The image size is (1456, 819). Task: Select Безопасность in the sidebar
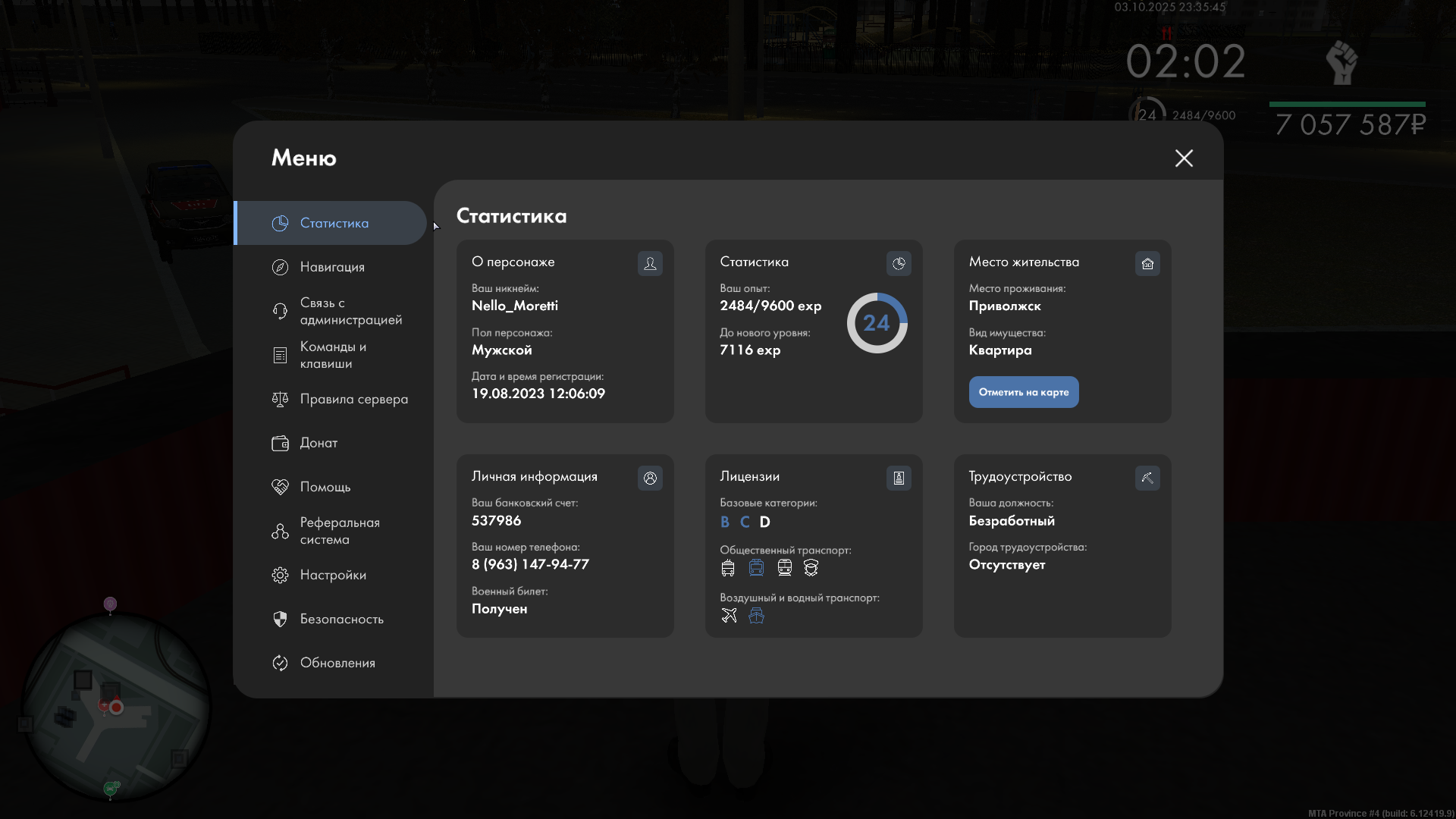341,619
